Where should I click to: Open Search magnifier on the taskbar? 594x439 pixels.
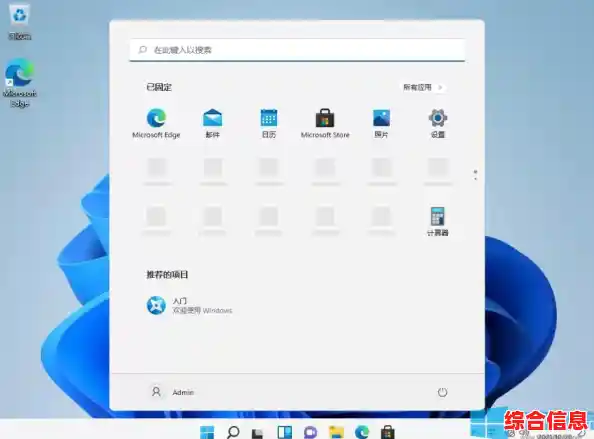click(233, 432)
